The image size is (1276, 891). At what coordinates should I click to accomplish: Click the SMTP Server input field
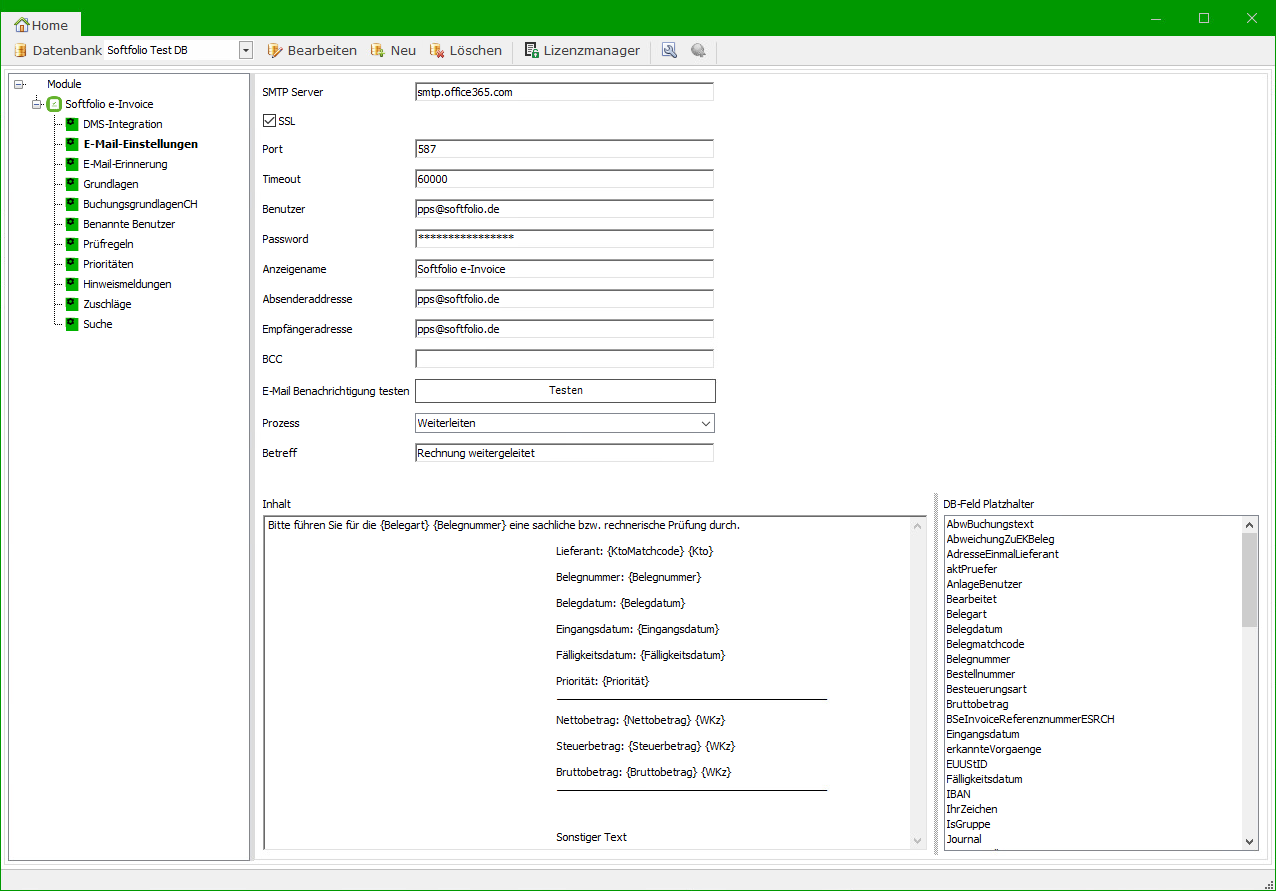(x=564, y=92)
